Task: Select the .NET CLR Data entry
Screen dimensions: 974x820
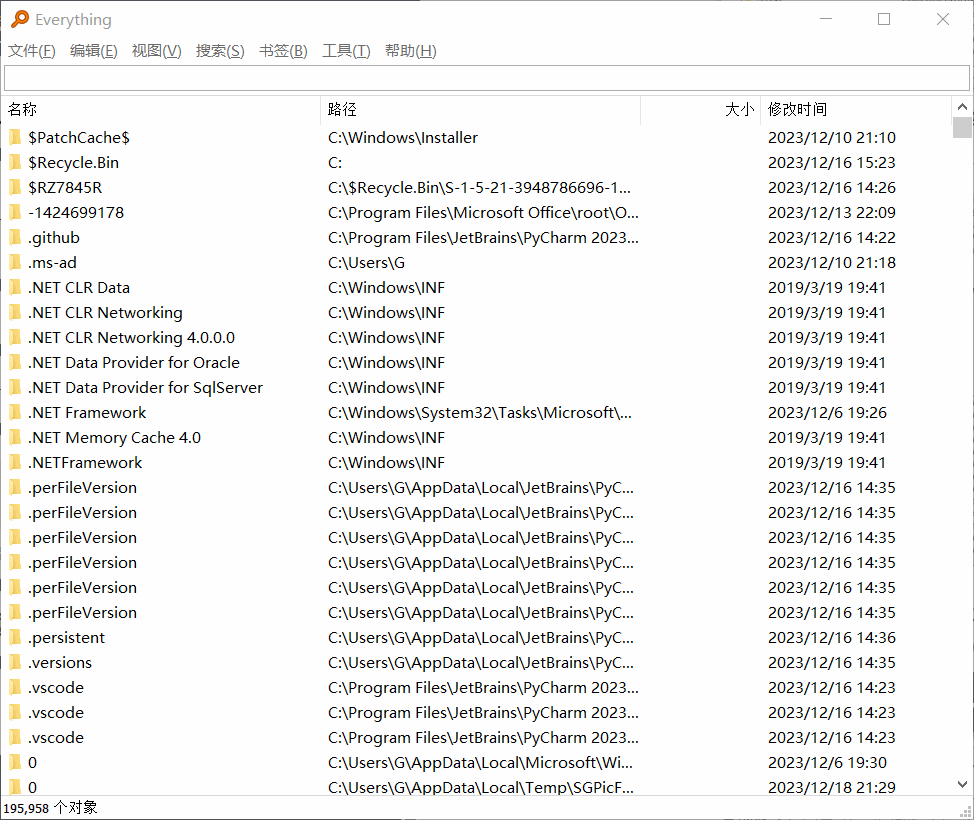Action: point(79,288)
